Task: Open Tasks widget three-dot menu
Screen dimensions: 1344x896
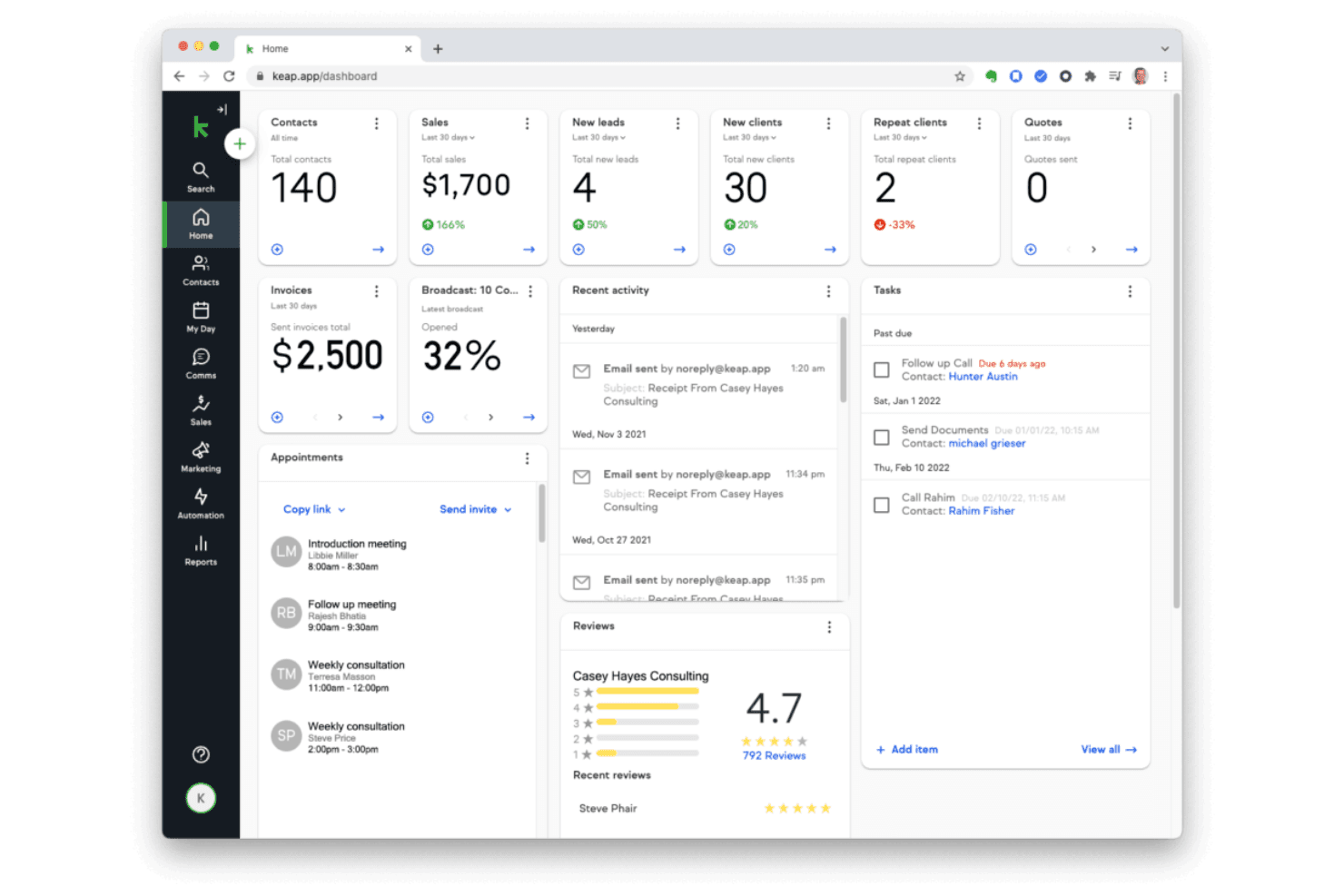Action: [1130, 291]
